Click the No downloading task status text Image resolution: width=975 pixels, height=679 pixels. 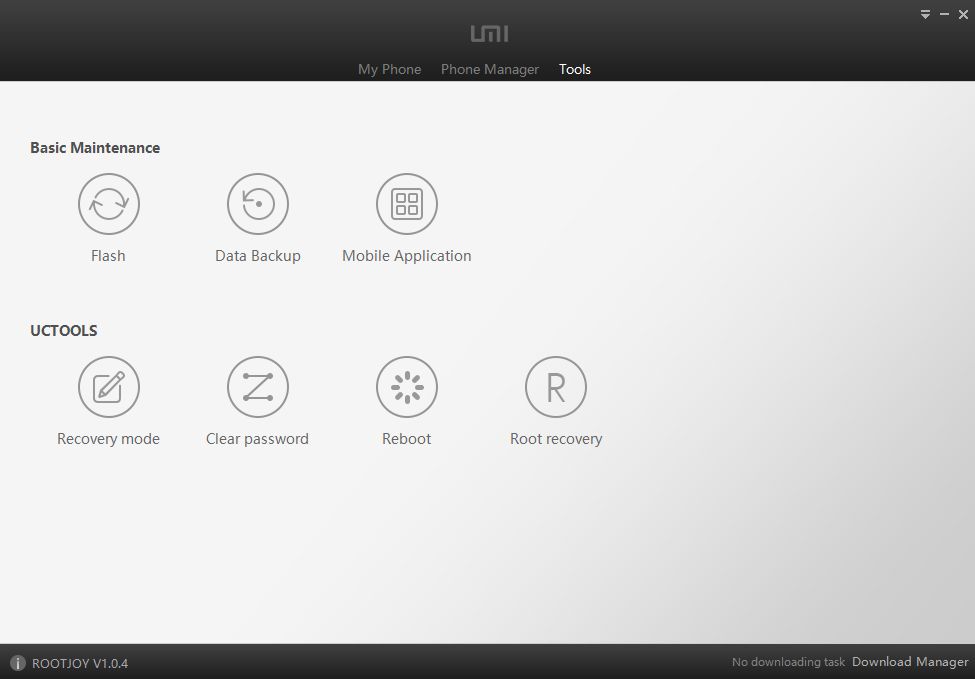click(788, 662)
